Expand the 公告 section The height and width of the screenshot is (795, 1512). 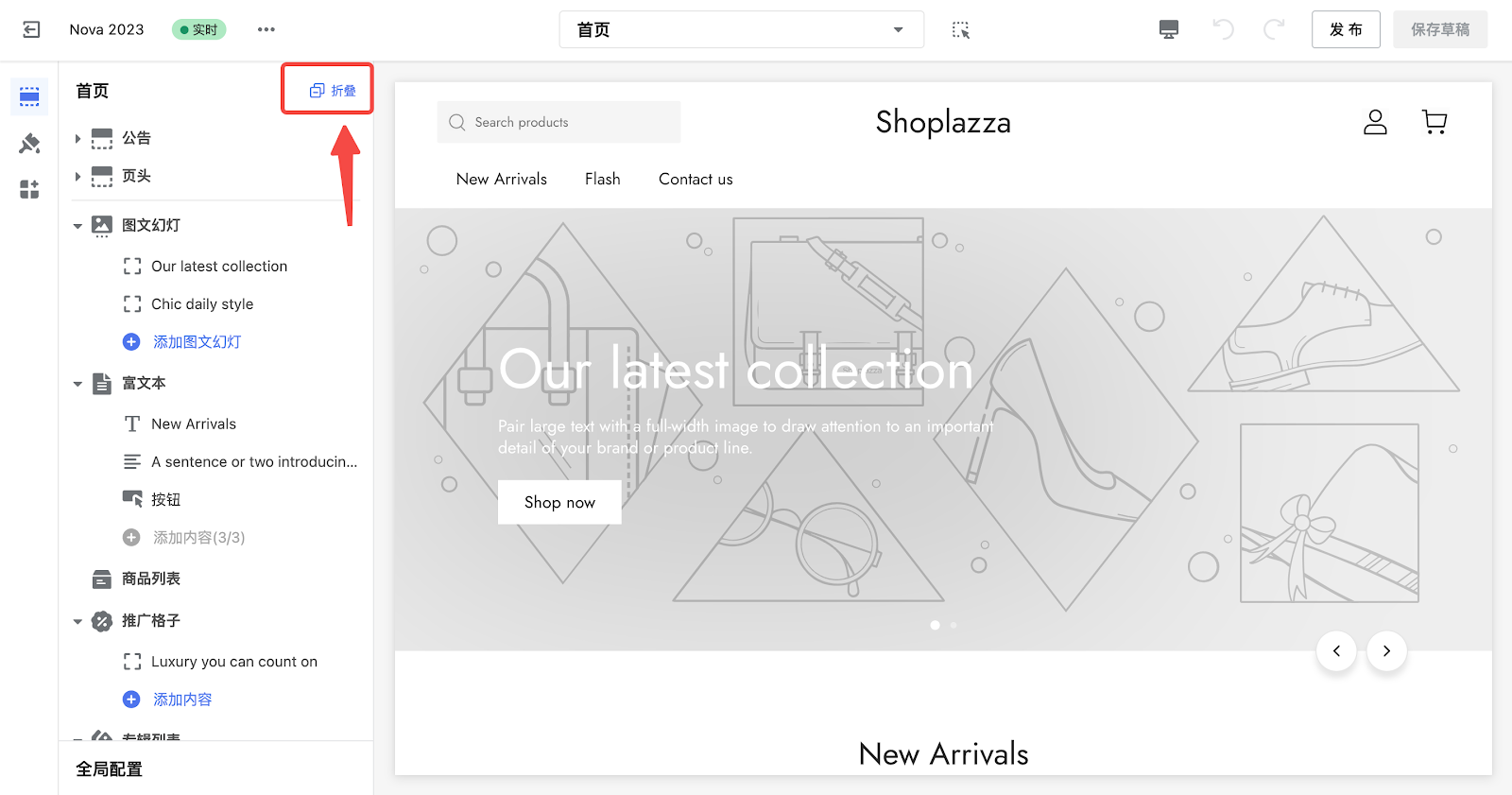[x=77, y=139]
